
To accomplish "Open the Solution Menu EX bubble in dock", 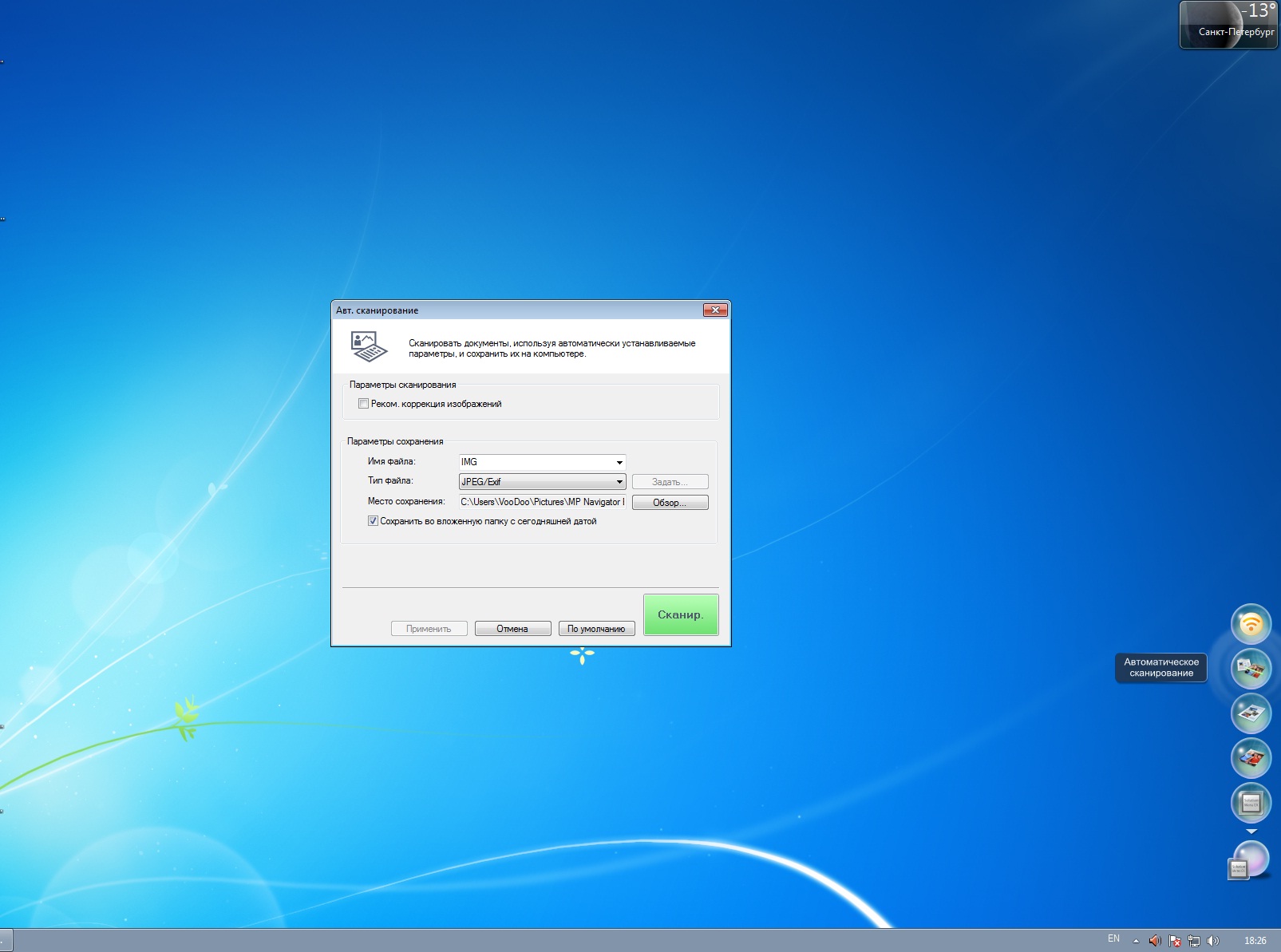I will pyautogui.click(x=1251, y=802).
